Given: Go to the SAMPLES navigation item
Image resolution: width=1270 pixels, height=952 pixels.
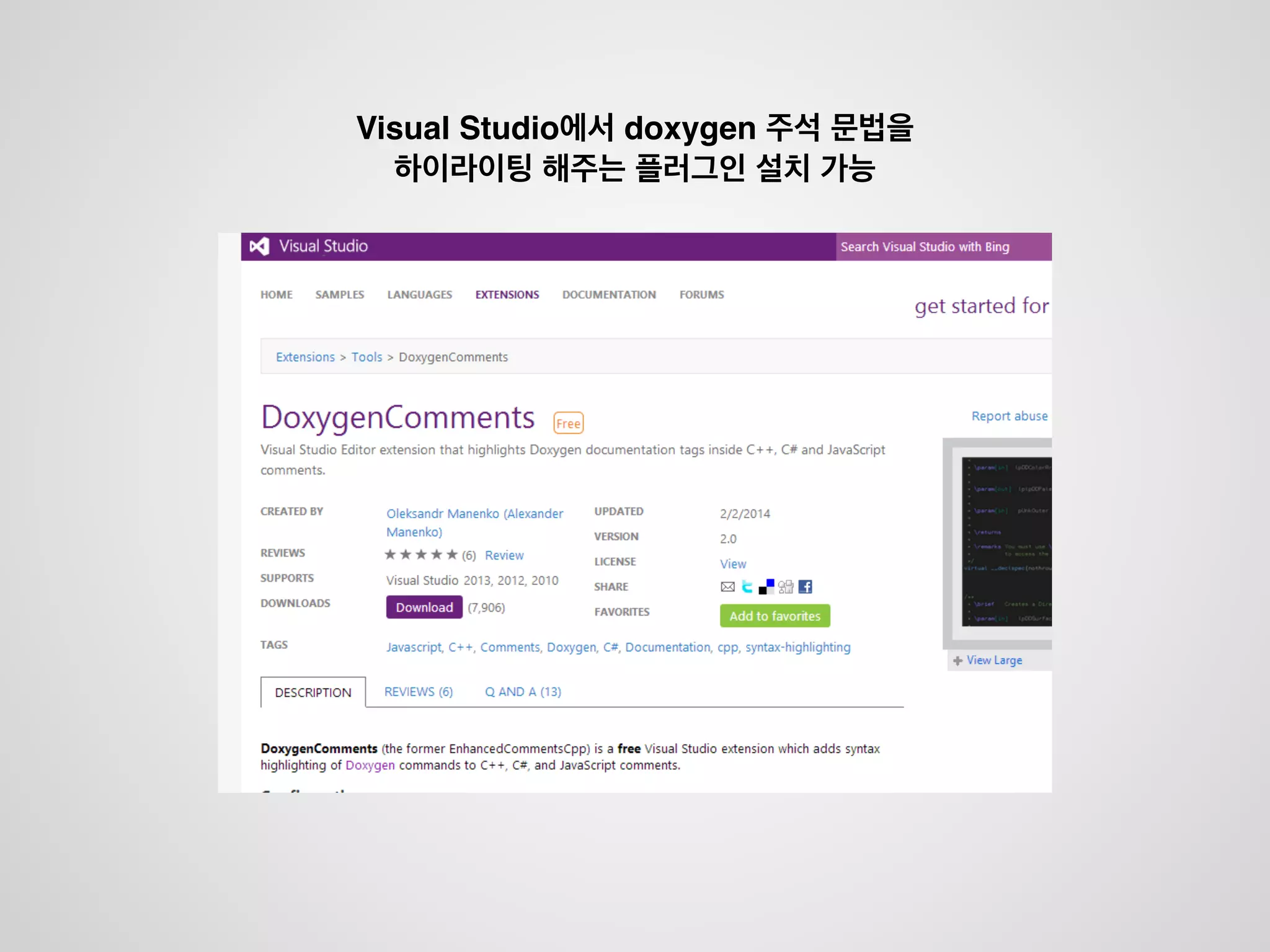Looking at the screenshot, I should [339, 295].
